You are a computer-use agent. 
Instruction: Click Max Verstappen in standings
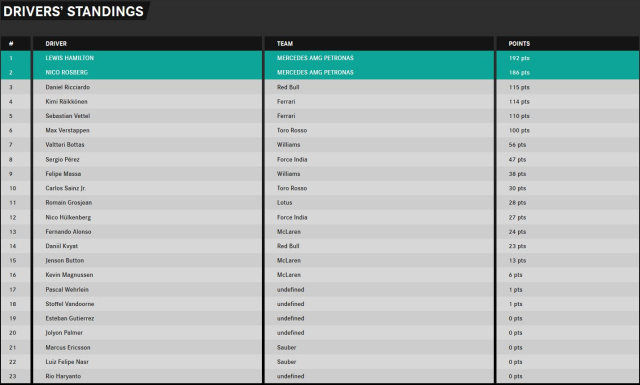(x=67, y=130)
